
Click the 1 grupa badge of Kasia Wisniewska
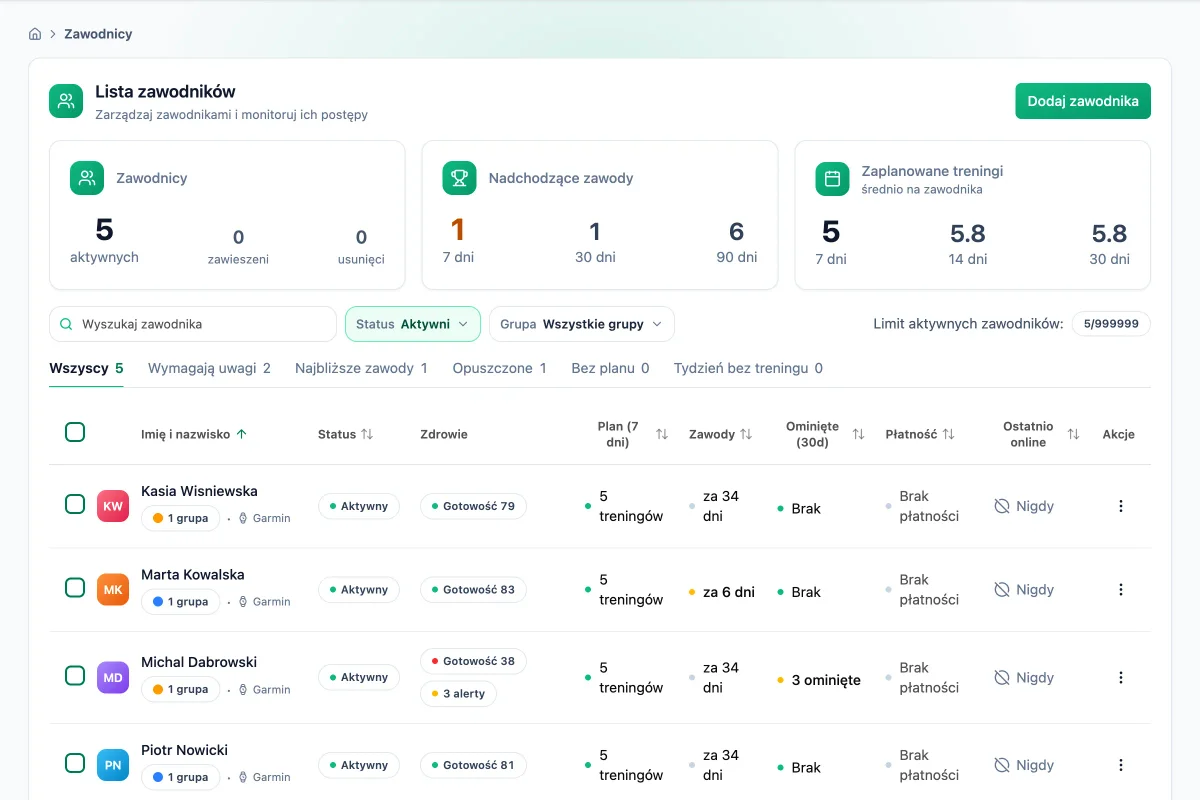181,518
